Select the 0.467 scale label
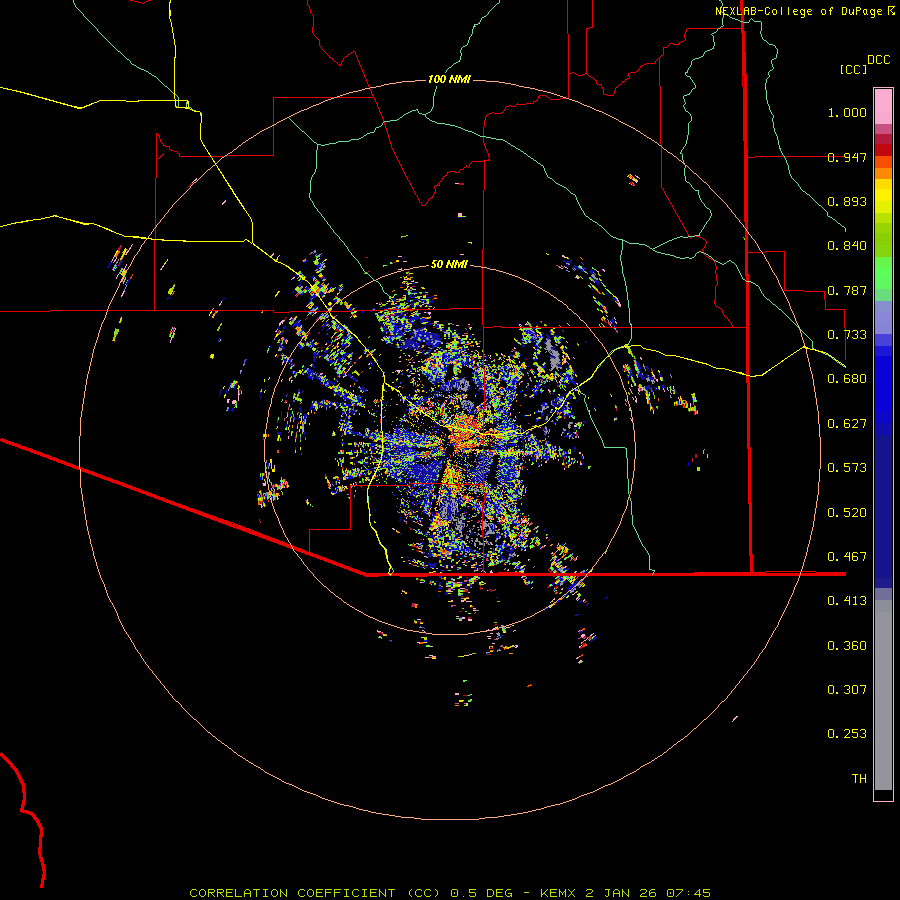Screen dimensions: 900x900 point(847,557)
